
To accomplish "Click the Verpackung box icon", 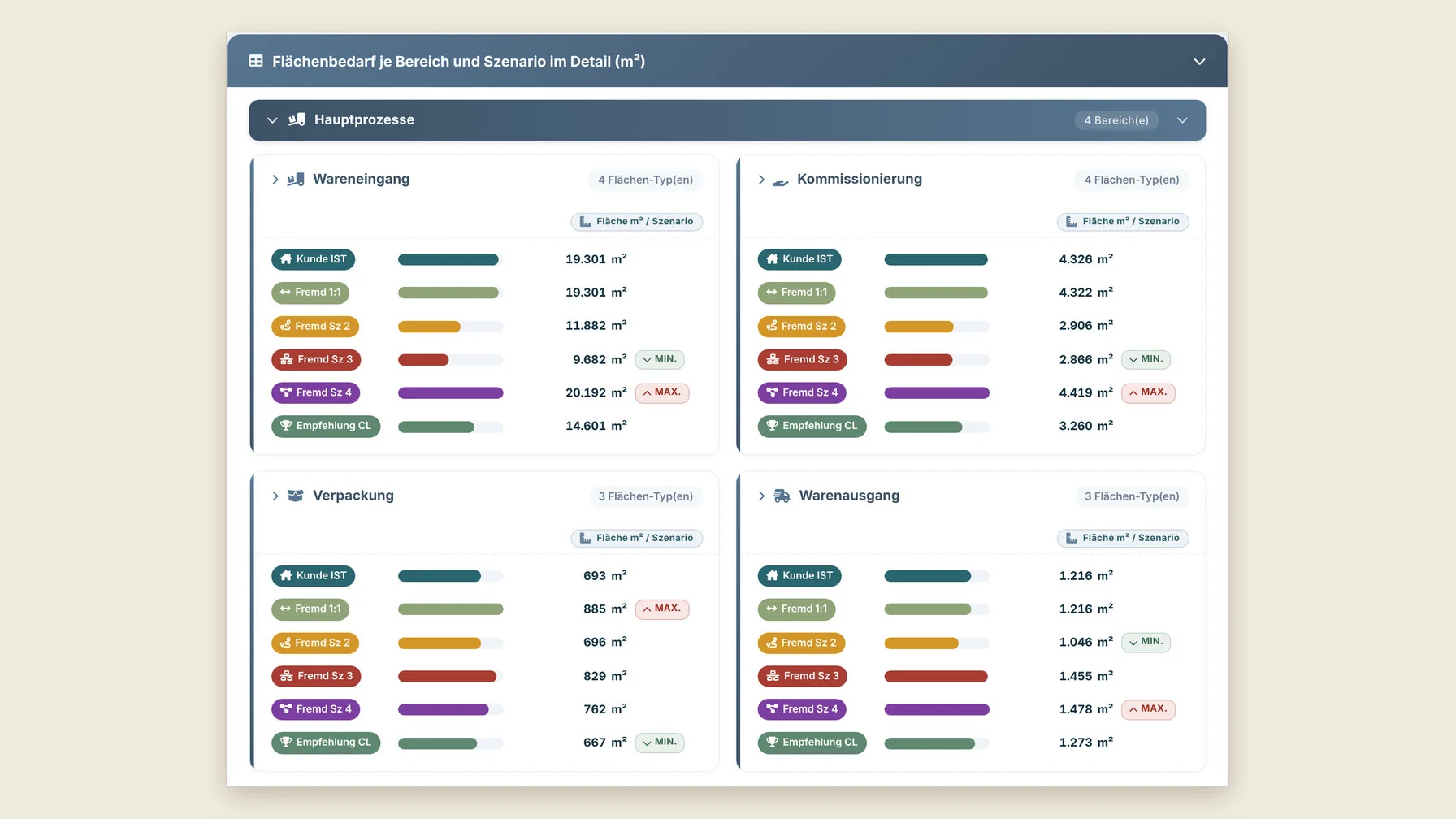I will (296, 496).
